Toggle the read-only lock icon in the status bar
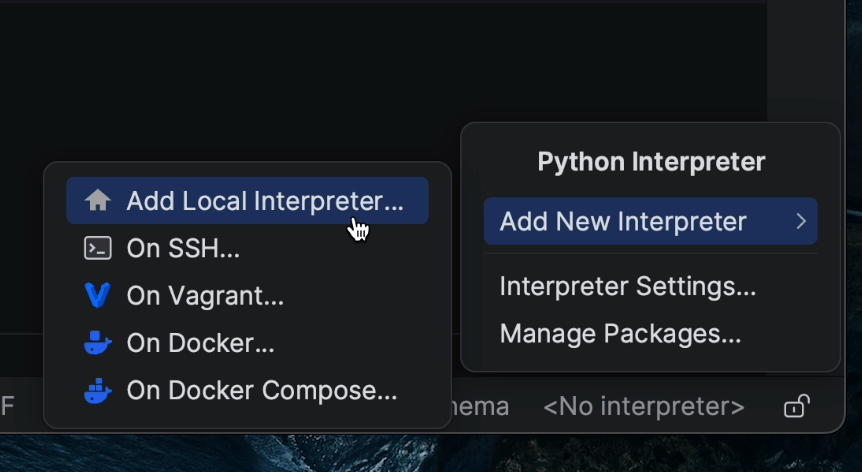Image resolution: width=862 pixels, height=472 pixels. coord(796,407)
